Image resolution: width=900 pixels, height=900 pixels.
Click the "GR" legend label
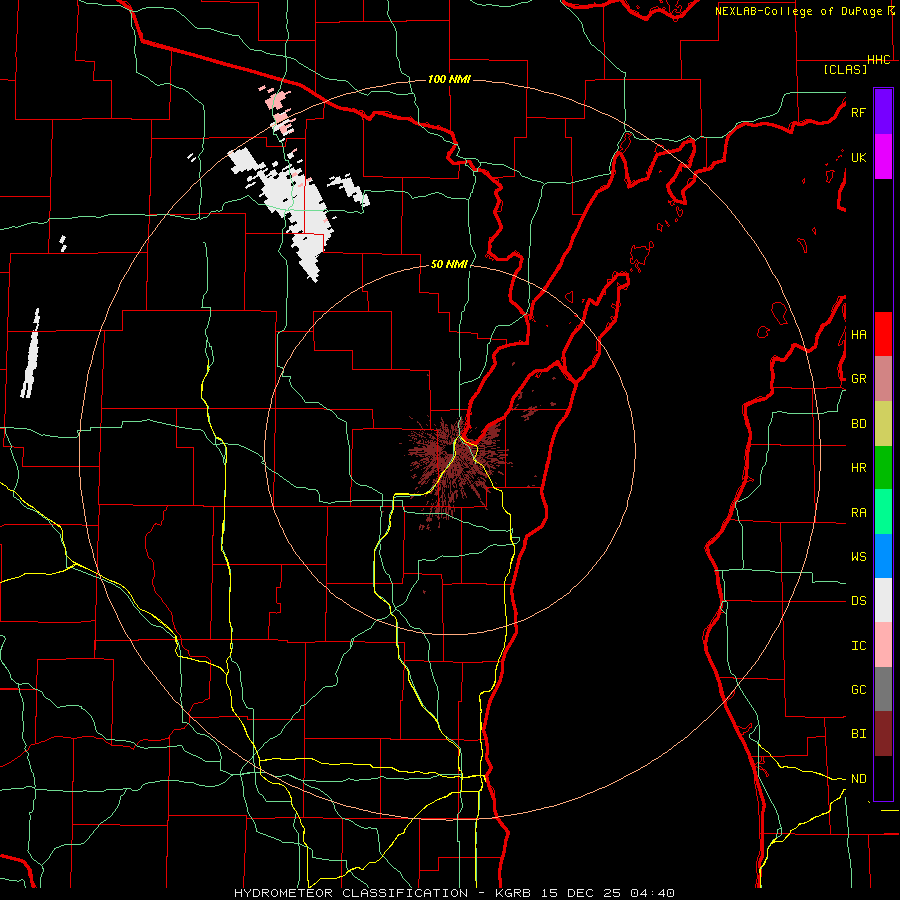(x=858, y=379)
